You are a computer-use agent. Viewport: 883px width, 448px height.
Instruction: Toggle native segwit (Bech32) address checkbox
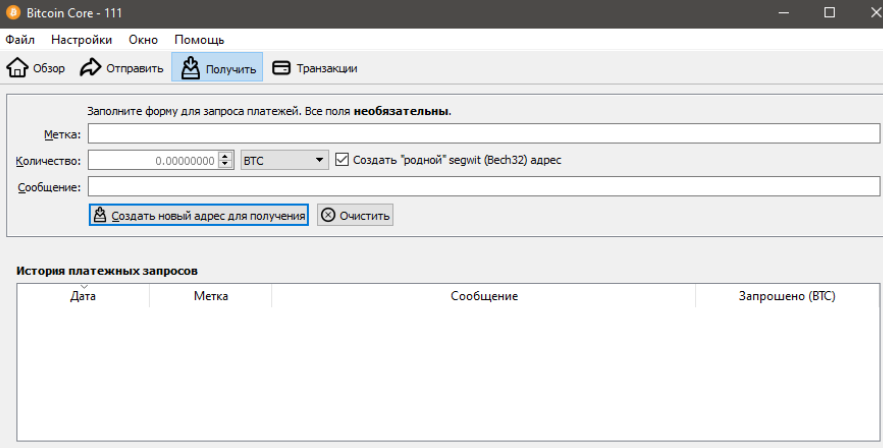(x=342, y=160)
